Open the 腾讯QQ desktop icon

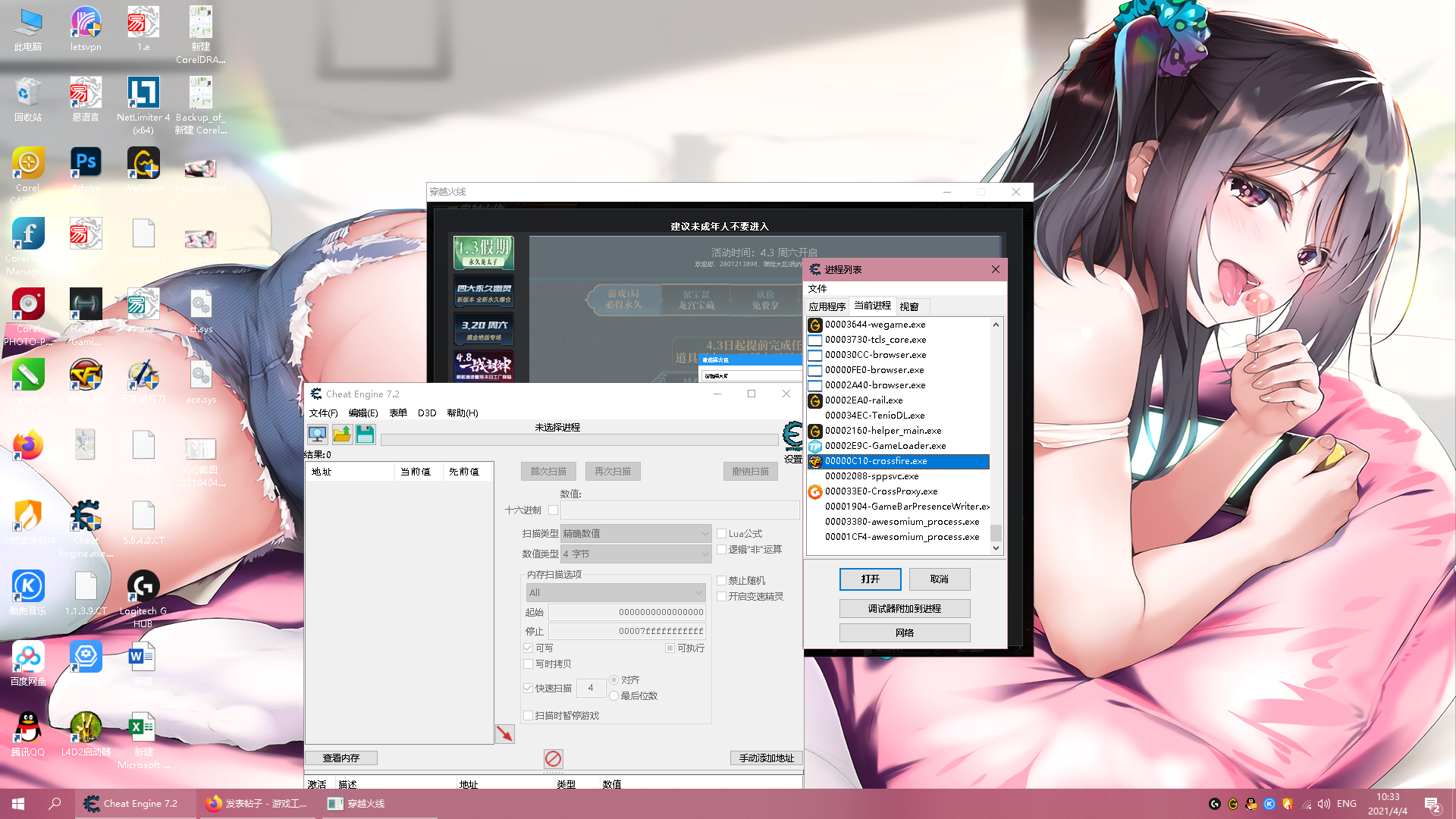click(x=28, y=734)
